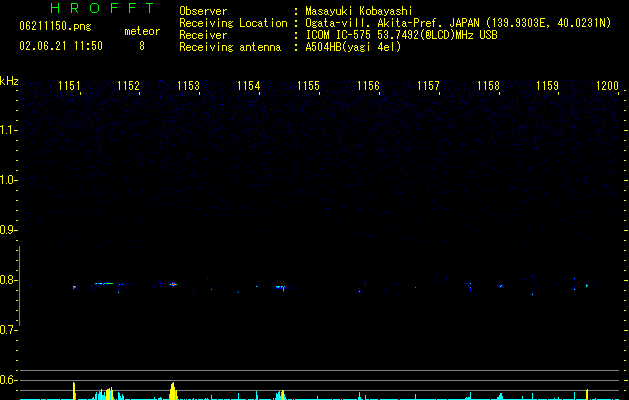Click time axis label 1200
Viewport: 629px width, 400px height.
point(608,86)
